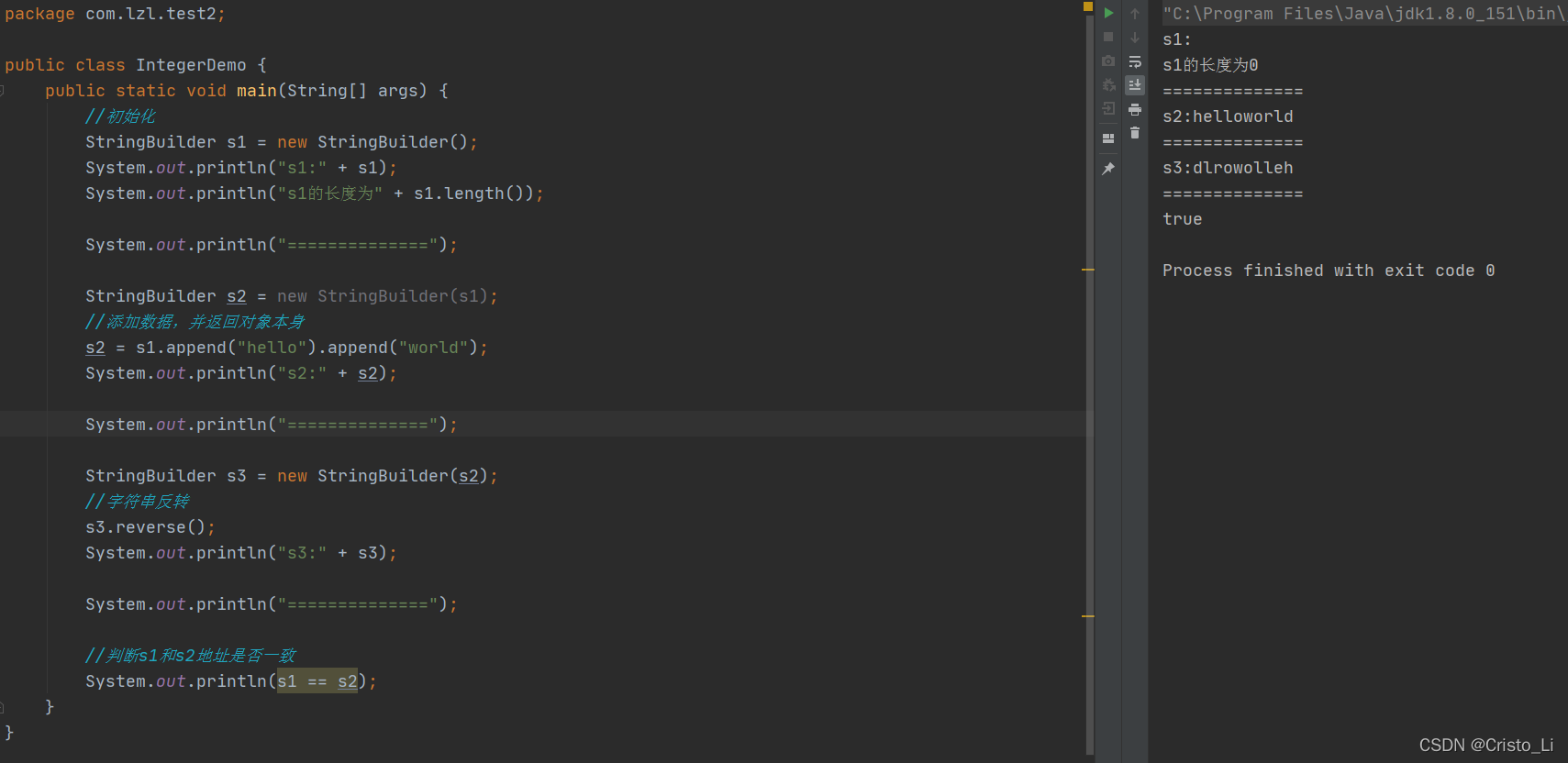Pin the Run tab with pin icon
The width and height of the screenshot is (1568, 763).
point(1108,169)
